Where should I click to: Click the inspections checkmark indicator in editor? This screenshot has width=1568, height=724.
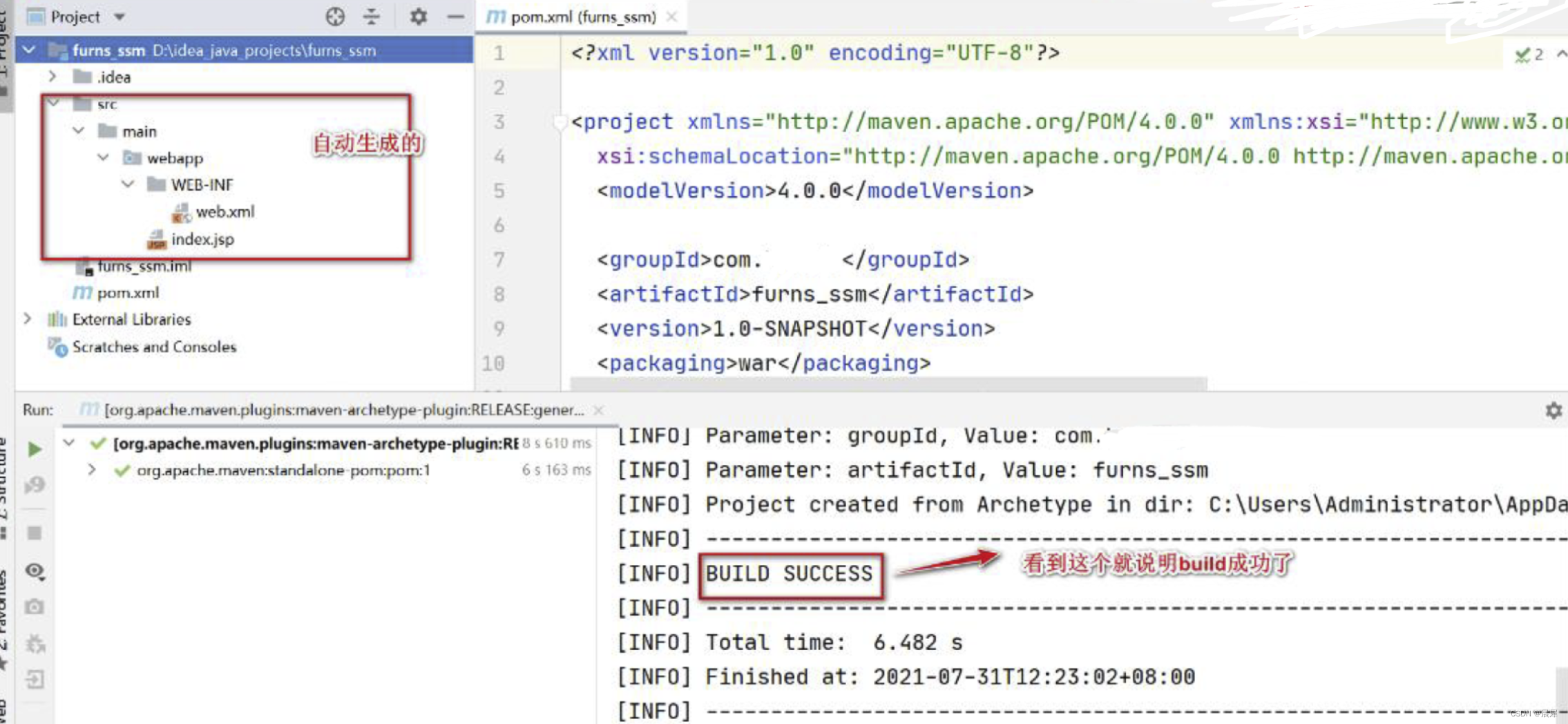click(x=1522, y=55)
